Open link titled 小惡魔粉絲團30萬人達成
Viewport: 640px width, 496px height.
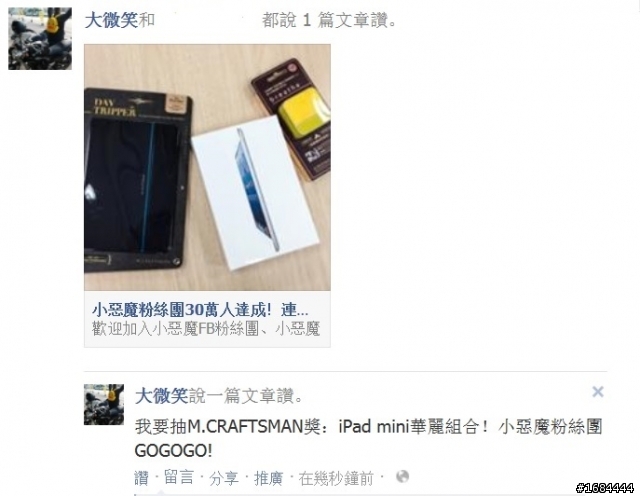pos(200,310)
